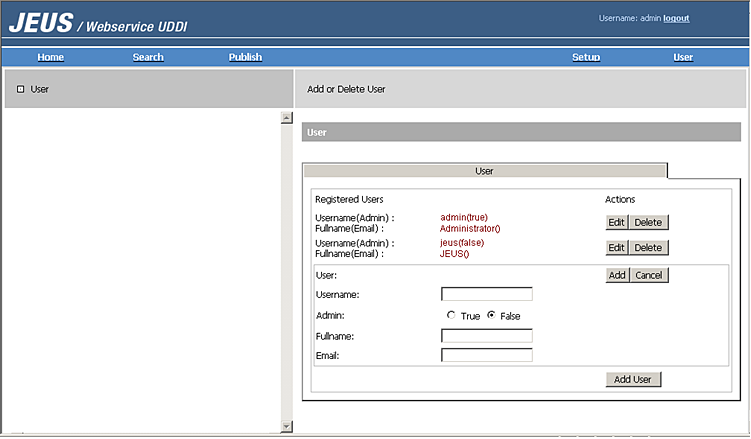Open the Search menu
This screenshot has height=439, width=751.
tap(148, 57)
